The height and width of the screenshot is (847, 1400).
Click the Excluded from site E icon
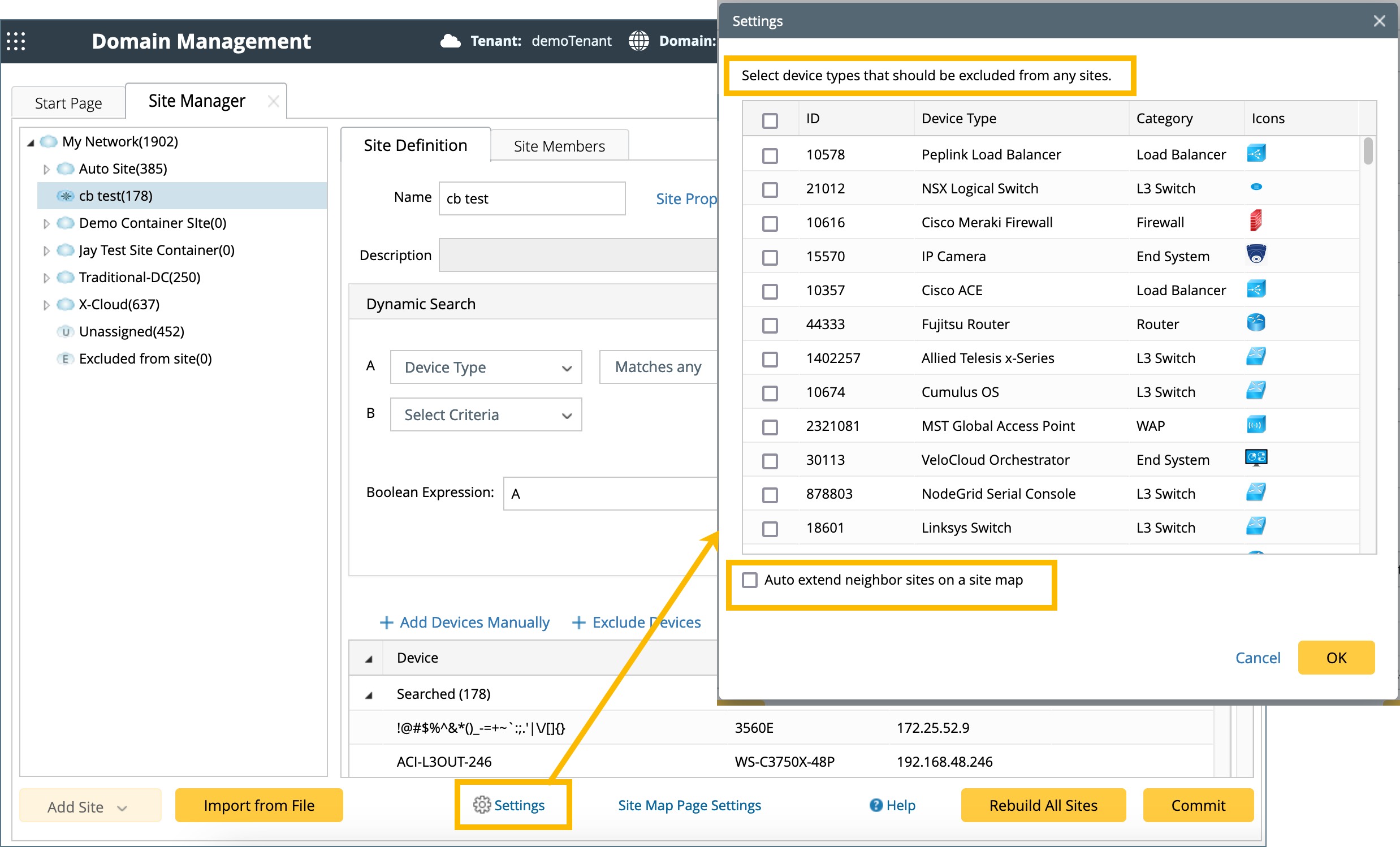point(66,359)
